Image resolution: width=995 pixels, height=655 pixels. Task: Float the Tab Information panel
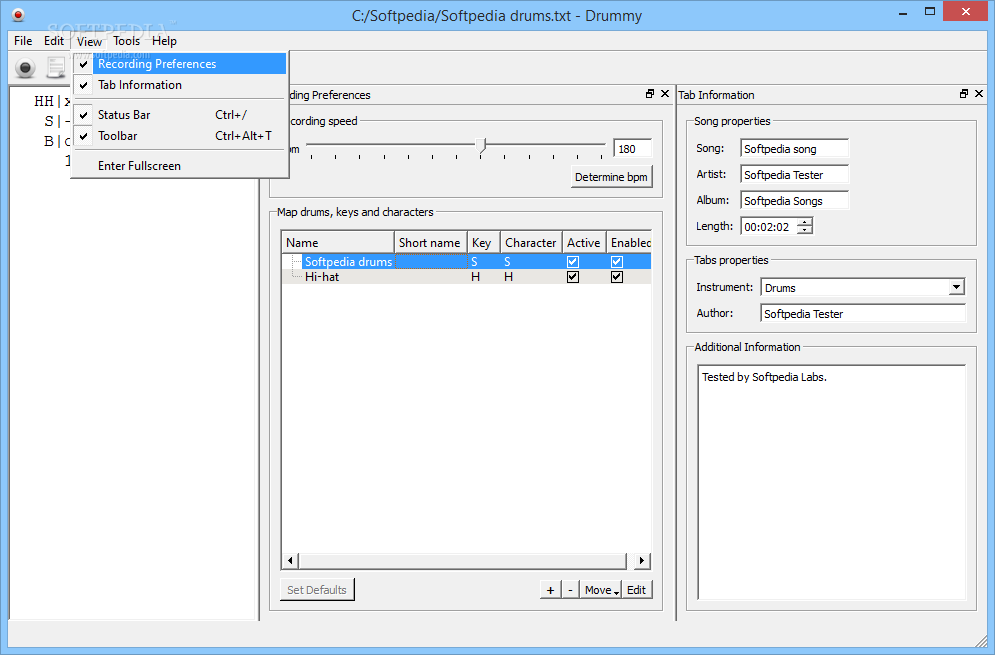point(964,93)
